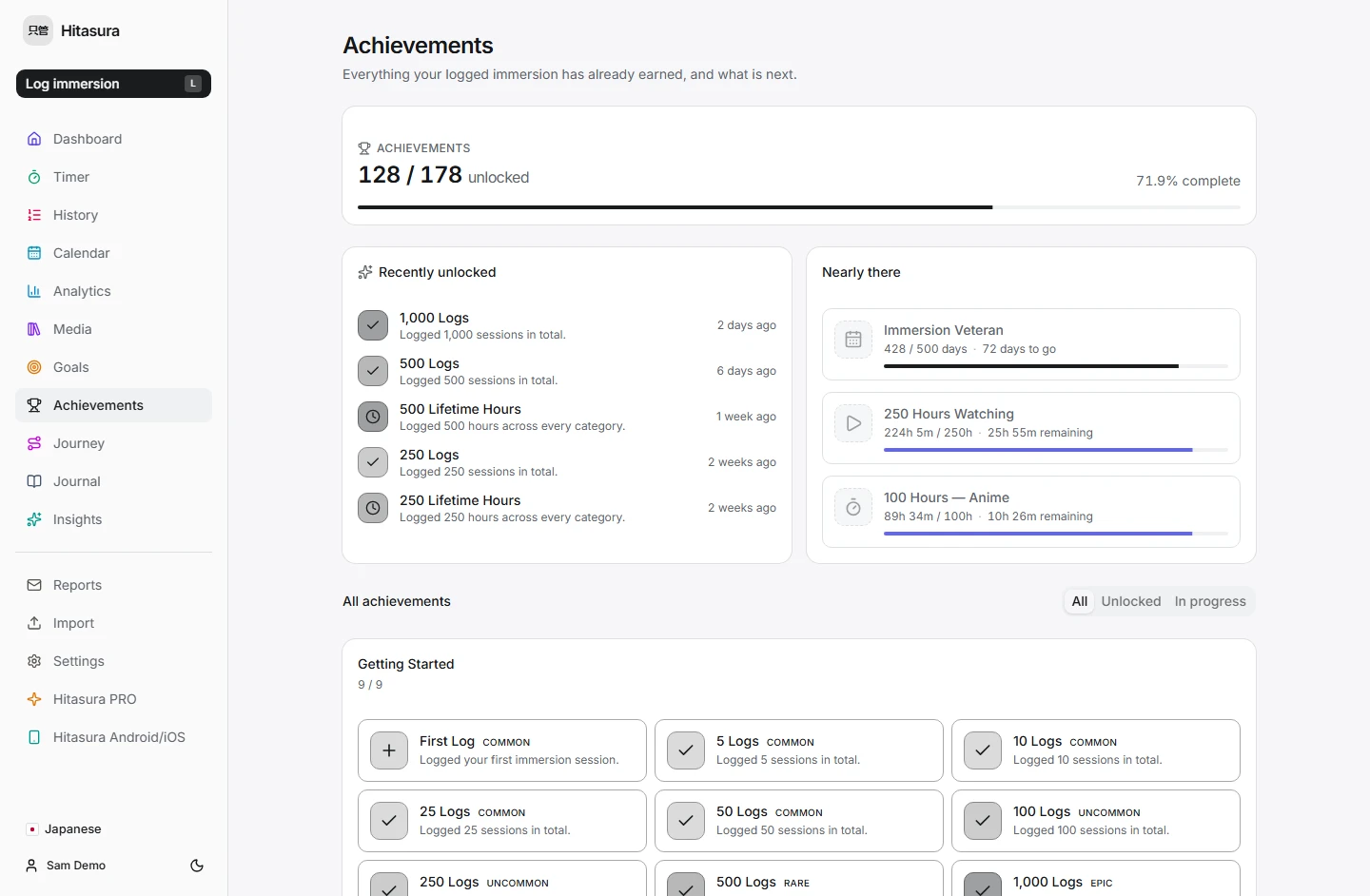Screen dimensions: 1370x896
Task: Open the Journey route icon
Action: [x=34, y=443]
